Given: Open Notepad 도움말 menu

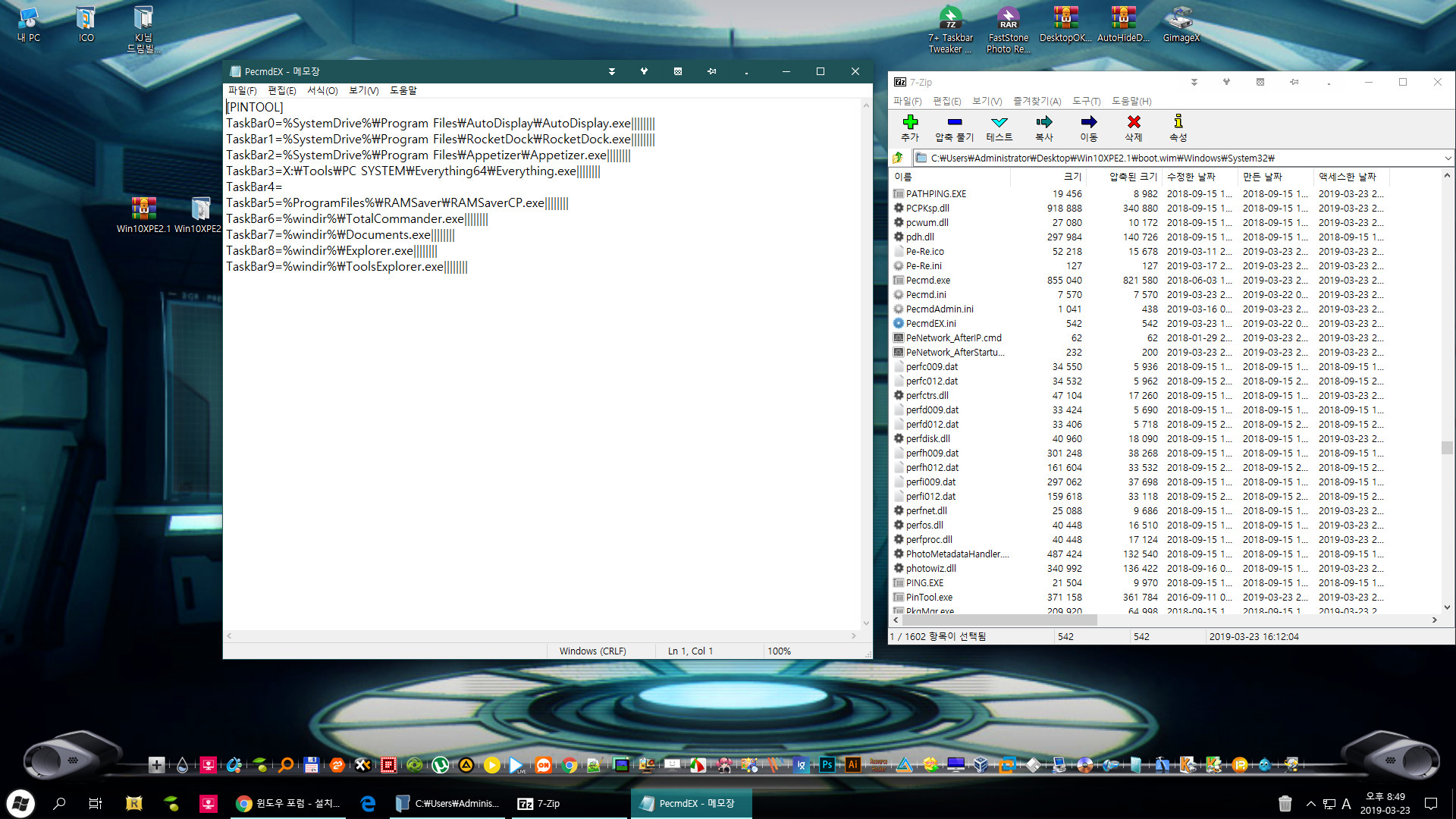Looking at the screenshot, I should pyautogui.click(x=403, y=90).
